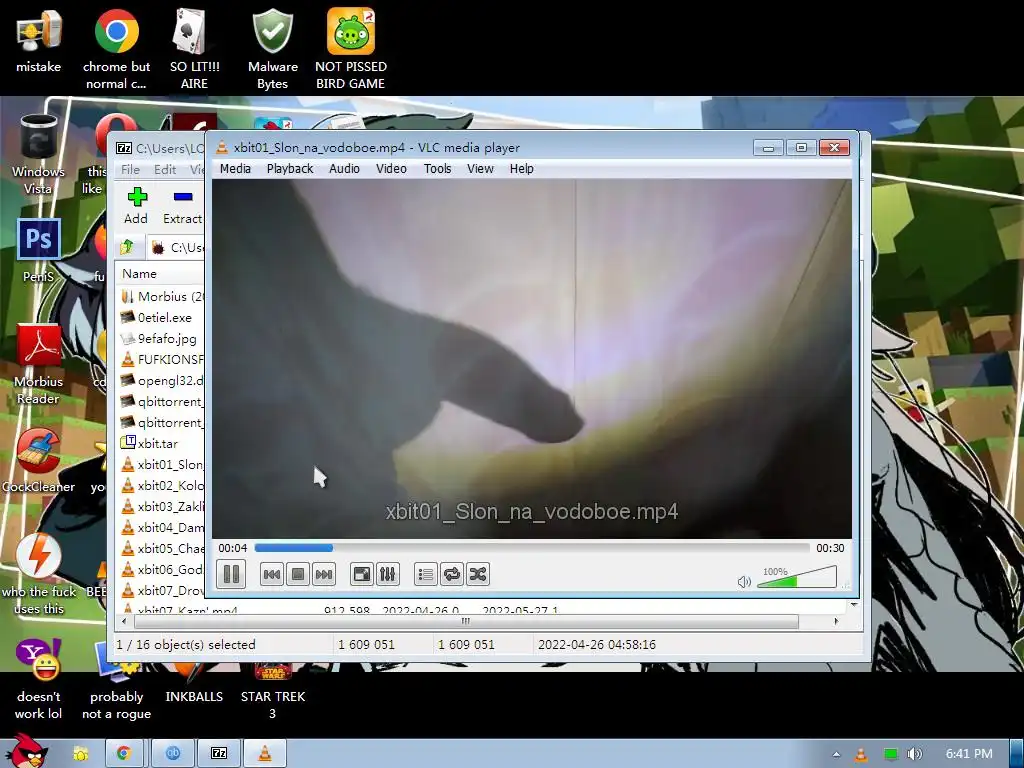Mute audio via VLC speaker icon

coord(744,581)
